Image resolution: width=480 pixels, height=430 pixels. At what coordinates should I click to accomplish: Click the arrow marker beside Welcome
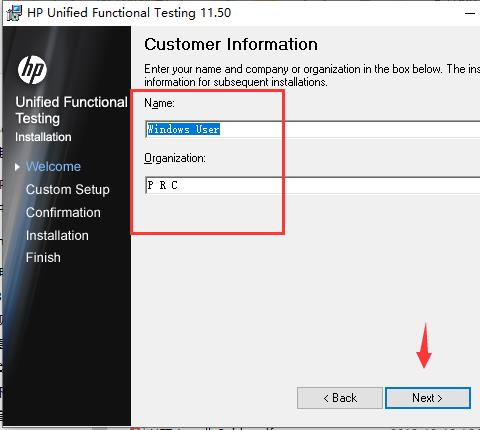pos(17,167)
